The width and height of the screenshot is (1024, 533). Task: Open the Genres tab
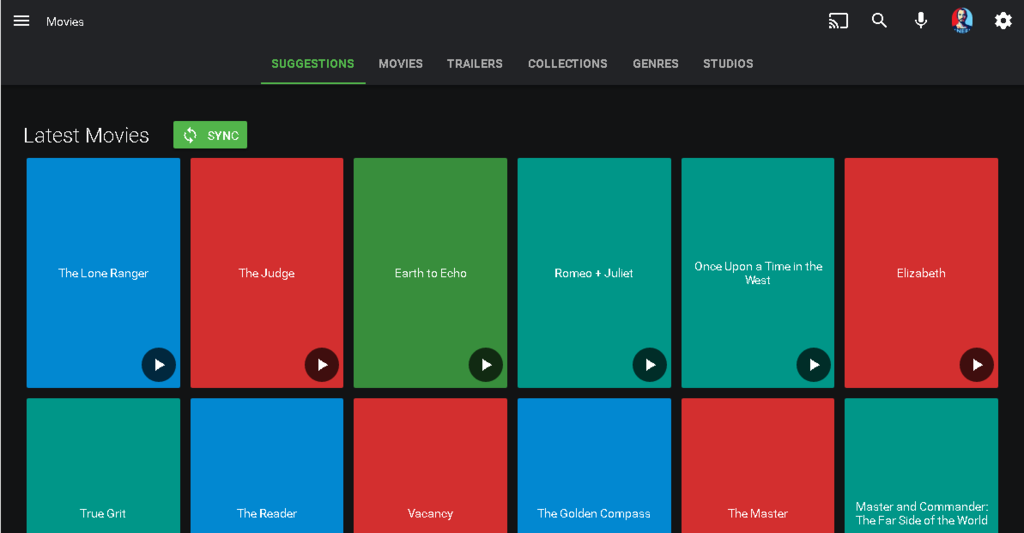655,64
